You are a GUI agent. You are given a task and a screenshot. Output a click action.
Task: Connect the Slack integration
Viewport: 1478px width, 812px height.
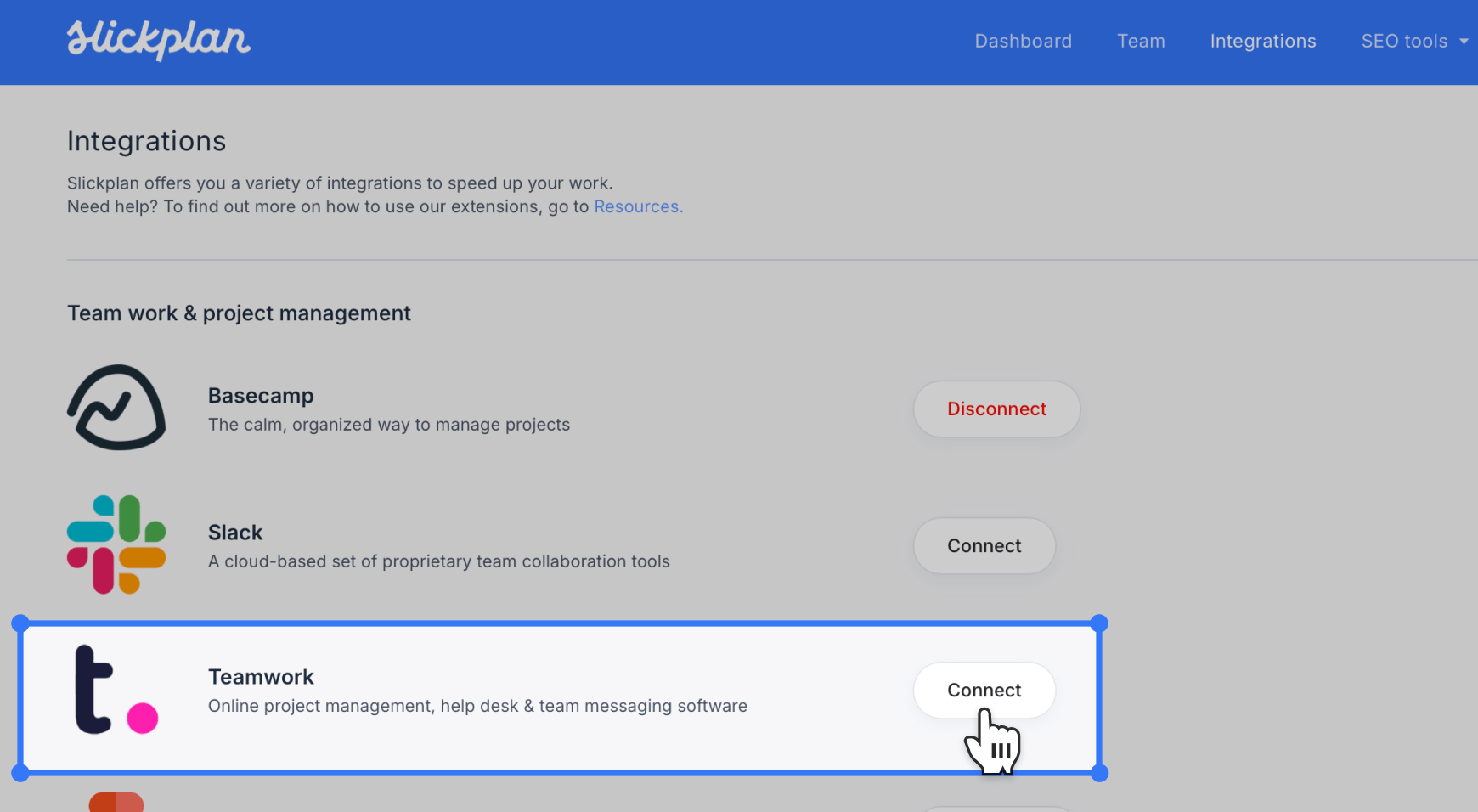(984, 545)
